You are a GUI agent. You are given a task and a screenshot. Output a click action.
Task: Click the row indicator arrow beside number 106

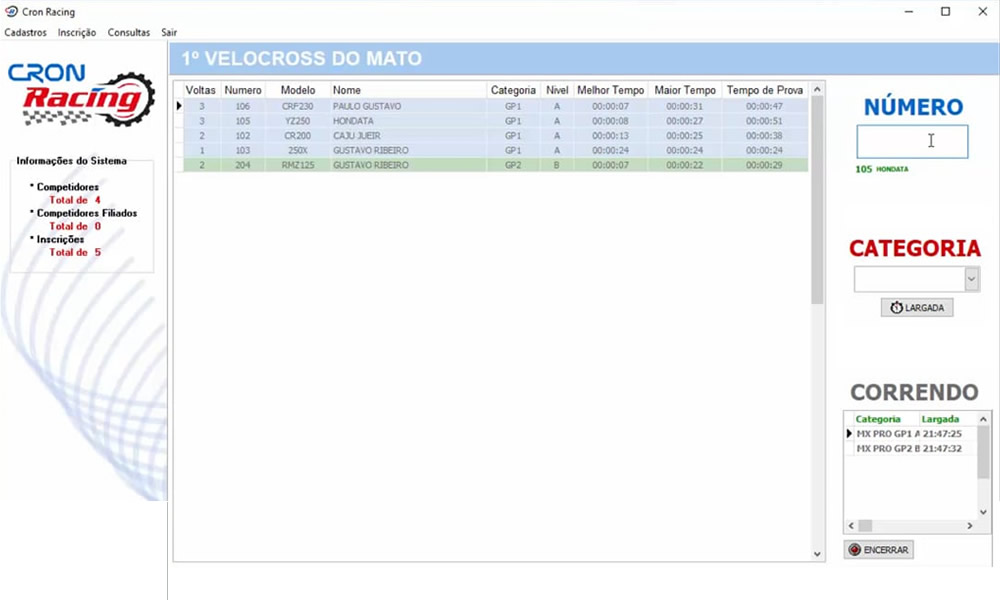[x=179, y=106]
